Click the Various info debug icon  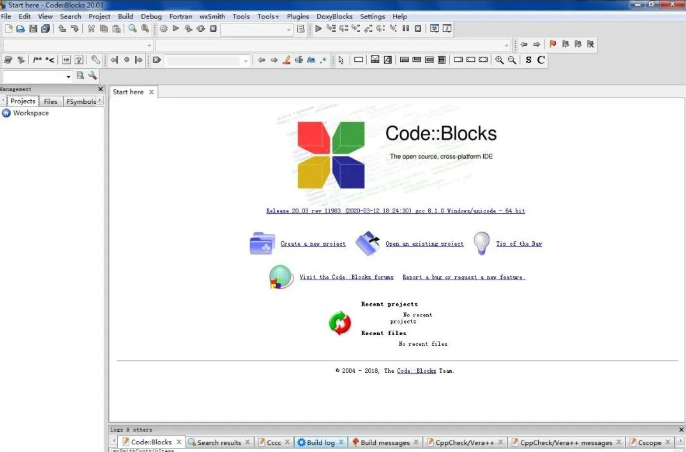447,29
